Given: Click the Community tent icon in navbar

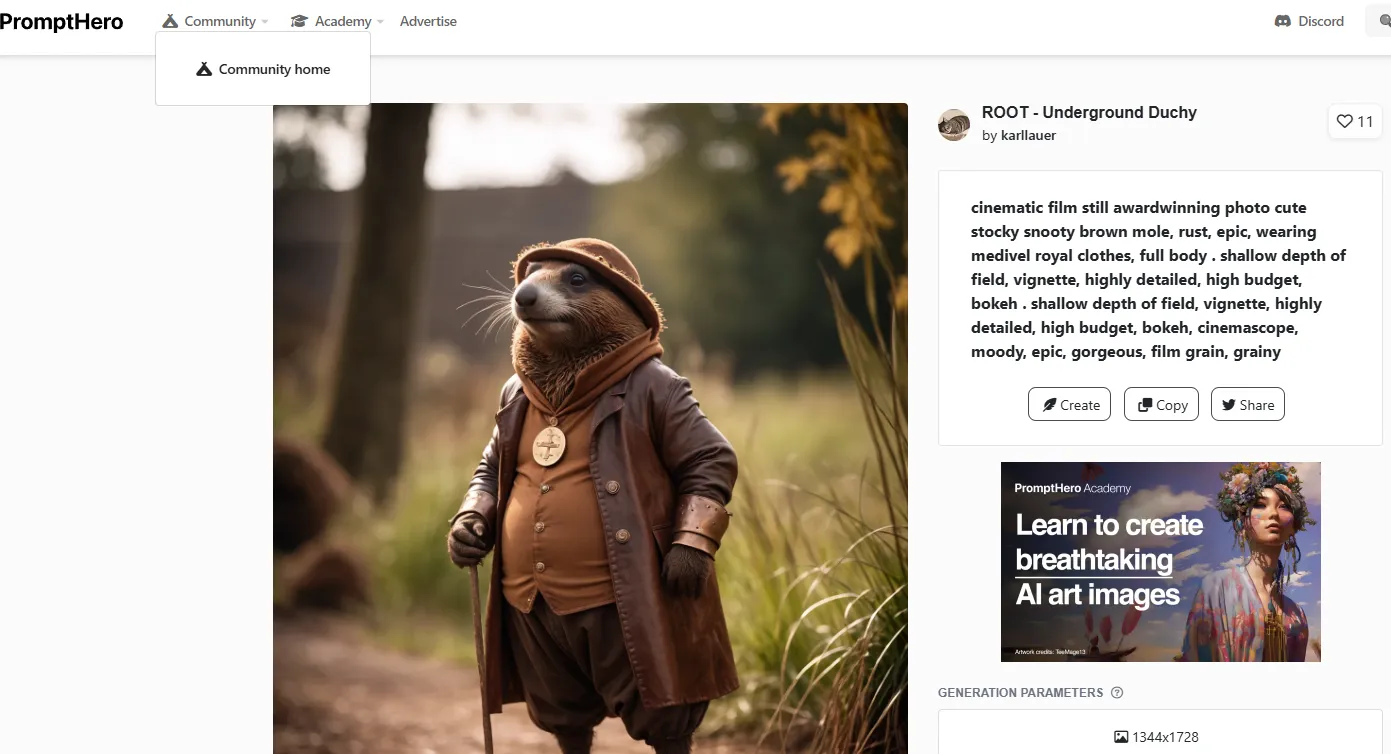Looking at the screenshot, I should [170, 21].
